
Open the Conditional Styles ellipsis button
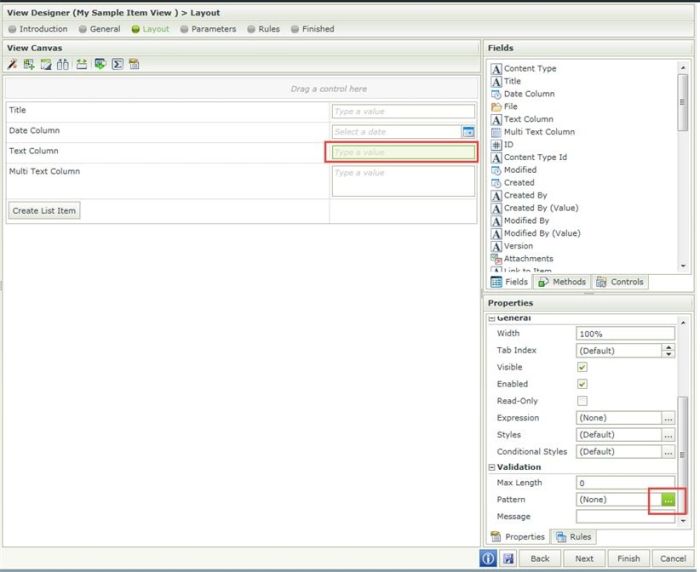click(668, 452)
